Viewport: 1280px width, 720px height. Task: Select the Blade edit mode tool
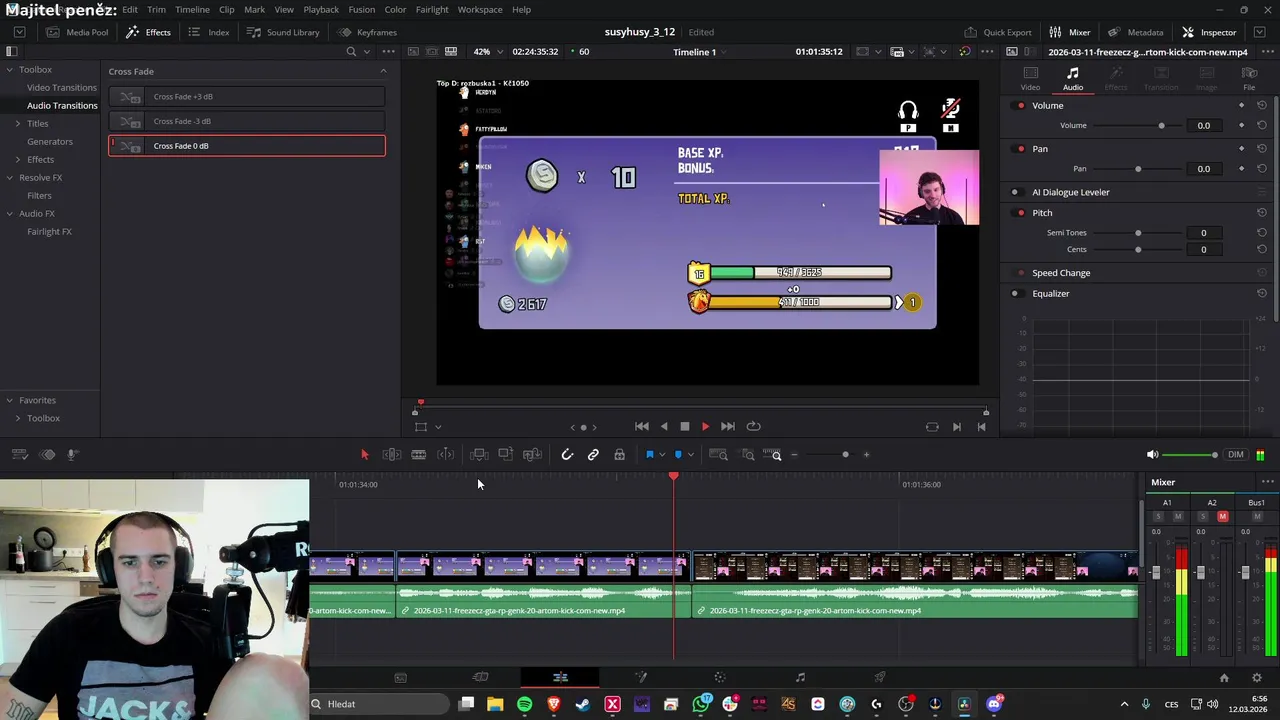[446, 455]
